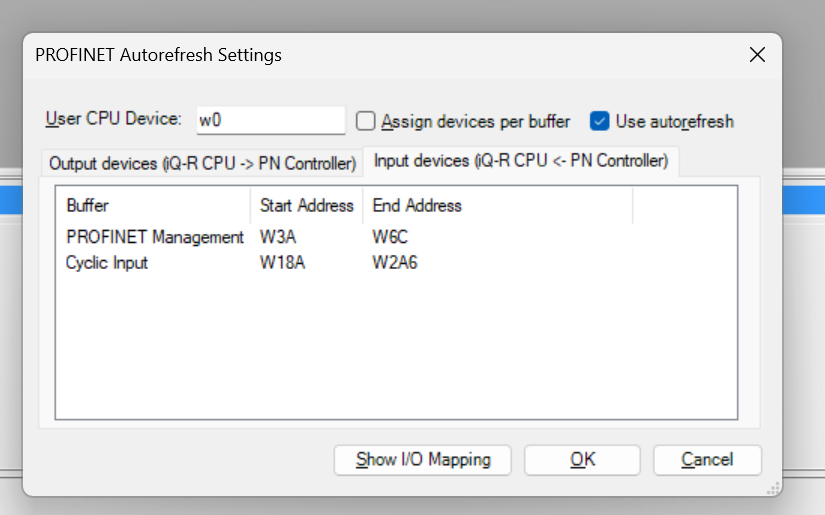
Task: Confirm settings with the OK button
Action: tap(582, 460)
